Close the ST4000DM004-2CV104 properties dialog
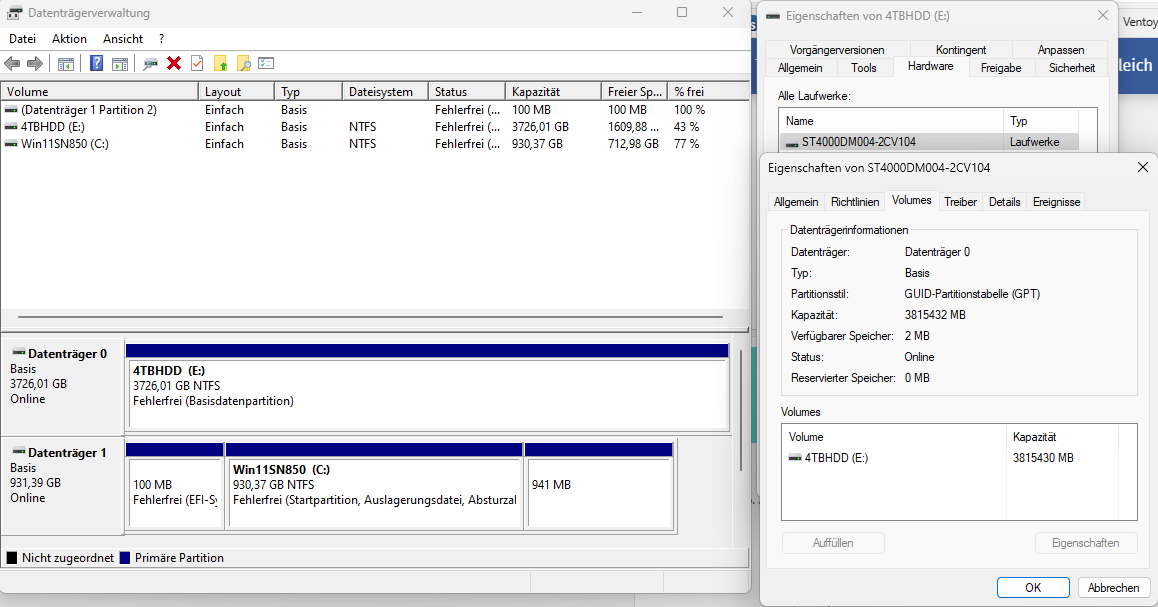1158x607 pixels. (1142, 168)
